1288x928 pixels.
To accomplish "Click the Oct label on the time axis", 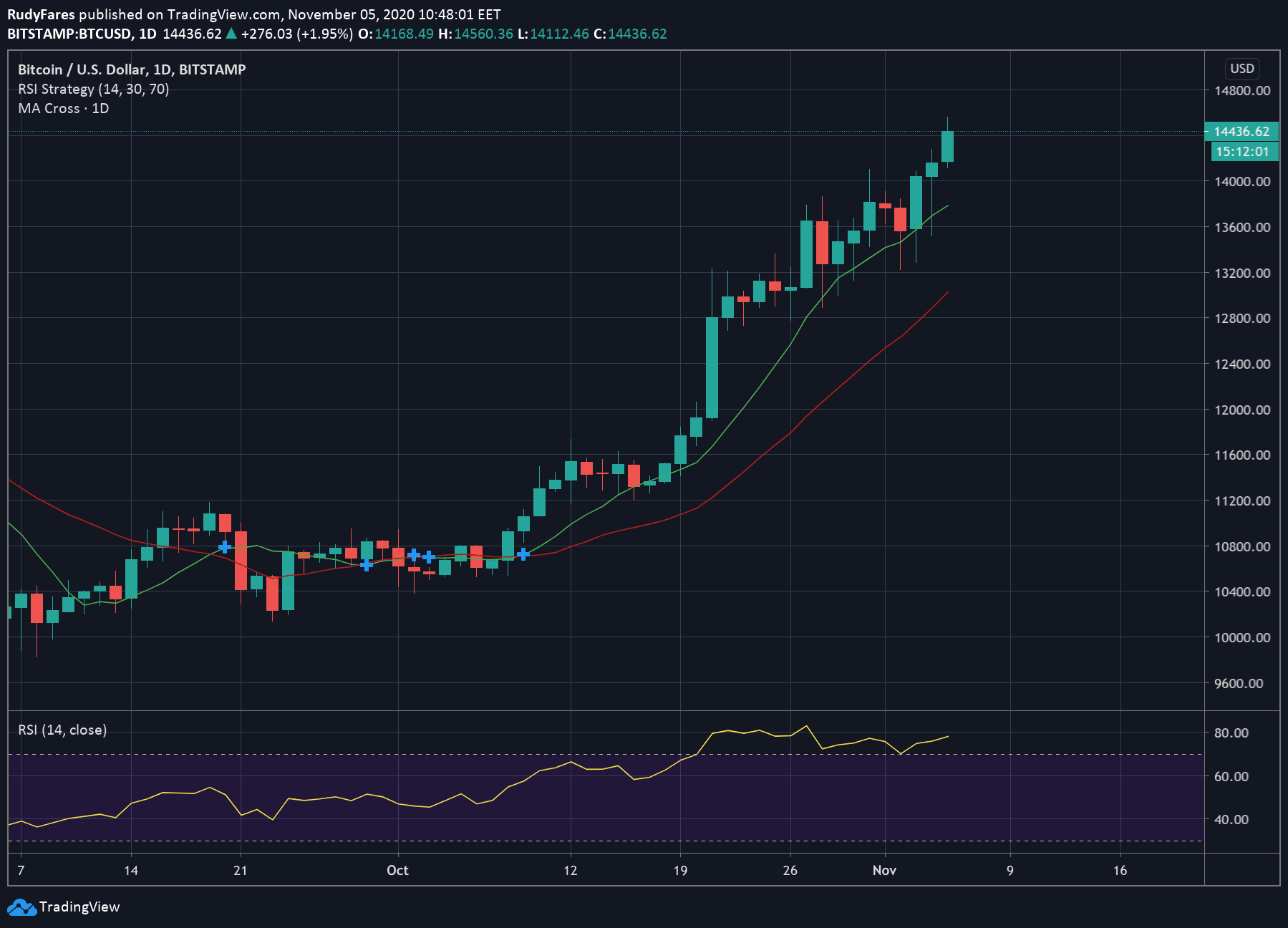I will pos(397,870).
